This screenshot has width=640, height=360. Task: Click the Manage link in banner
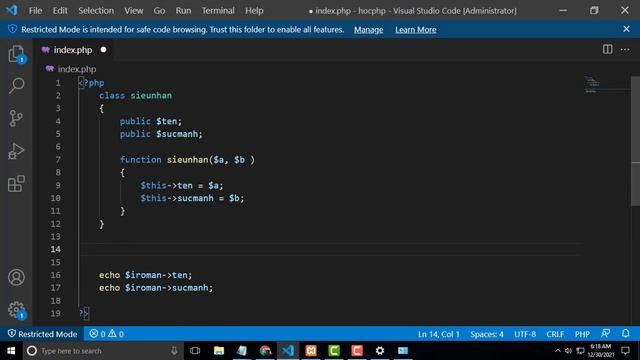click(x=369, y=30)
